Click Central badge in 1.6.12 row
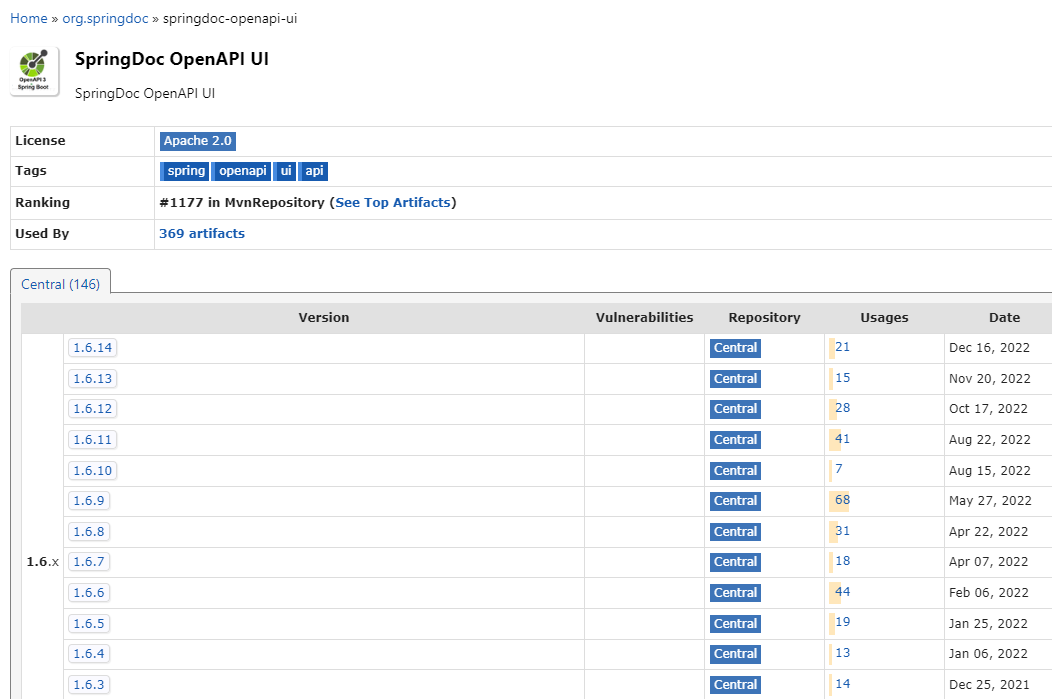 coord(735,409)
